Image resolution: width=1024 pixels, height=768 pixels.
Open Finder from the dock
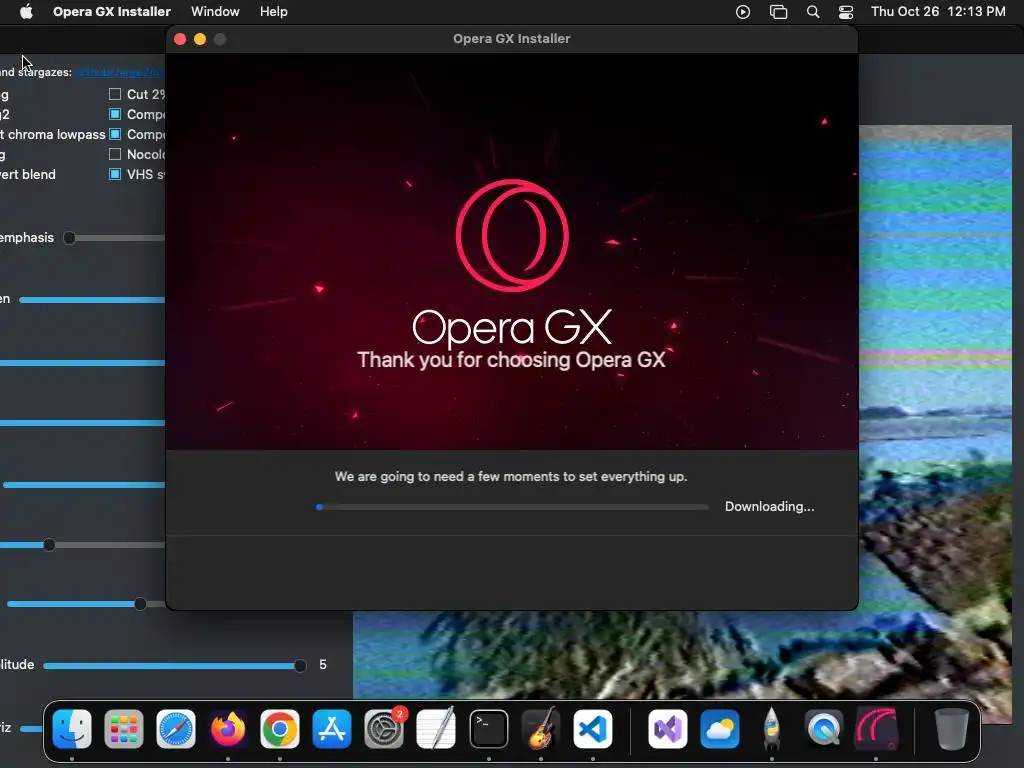click(x=72, y=729)
